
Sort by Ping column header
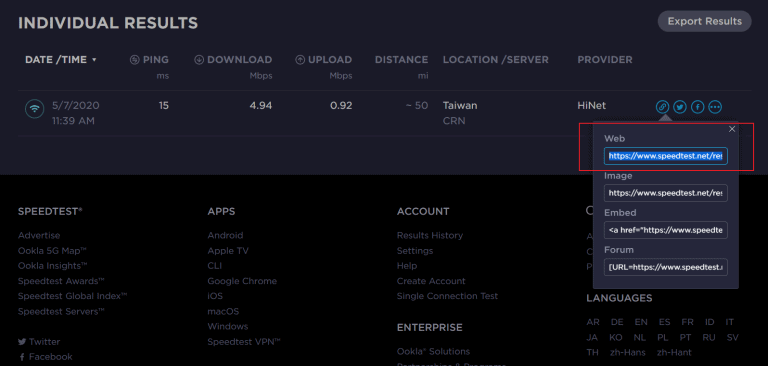click(x=149, y=60)
